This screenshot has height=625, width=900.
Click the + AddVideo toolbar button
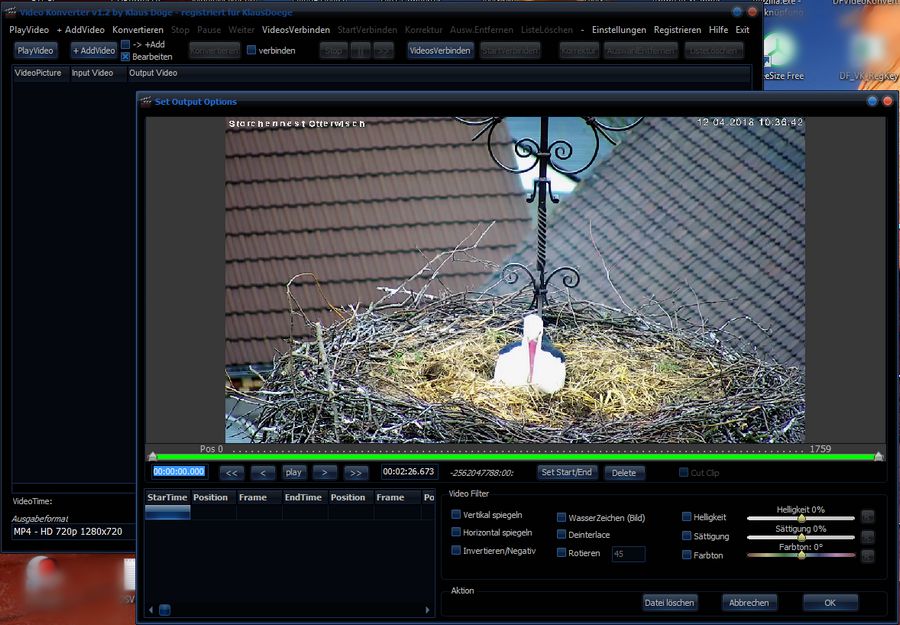pos(94,51)
